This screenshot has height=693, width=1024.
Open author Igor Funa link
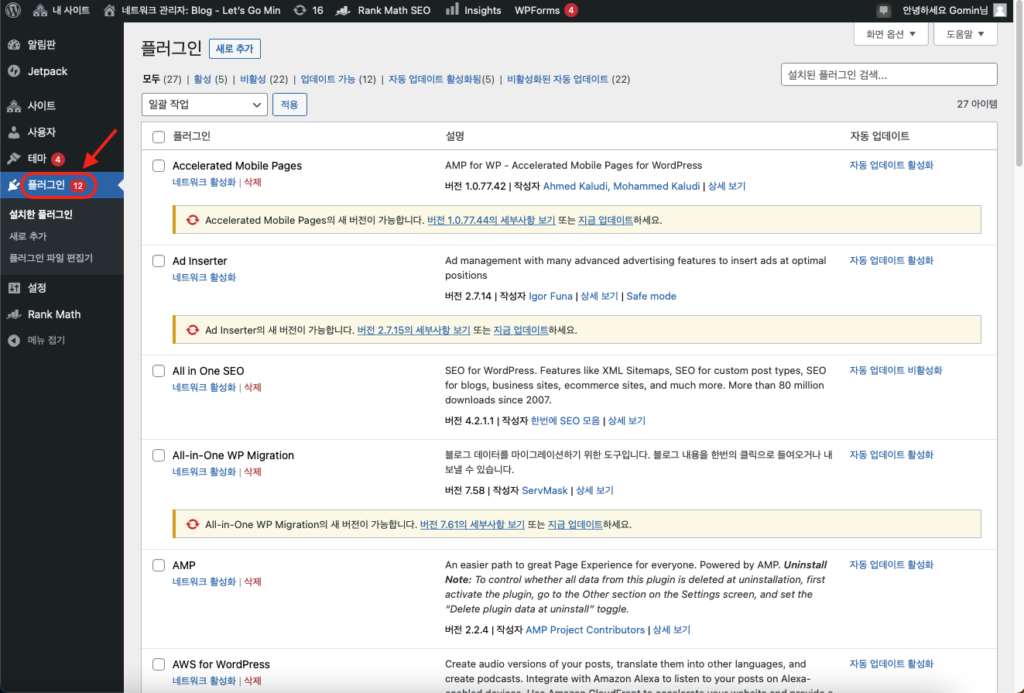pos(551,296)
